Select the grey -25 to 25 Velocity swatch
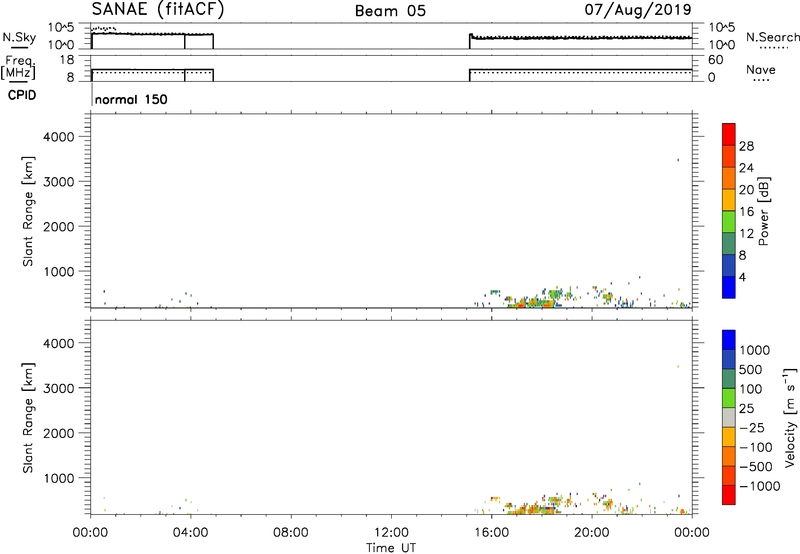The width and height of the screenshot is (800, 554). tap(729, 417)
